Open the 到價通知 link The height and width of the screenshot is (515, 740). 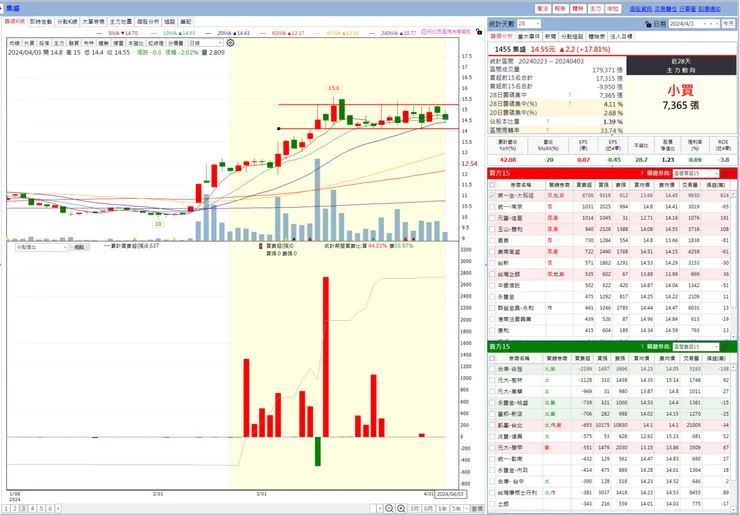[709, 8]
